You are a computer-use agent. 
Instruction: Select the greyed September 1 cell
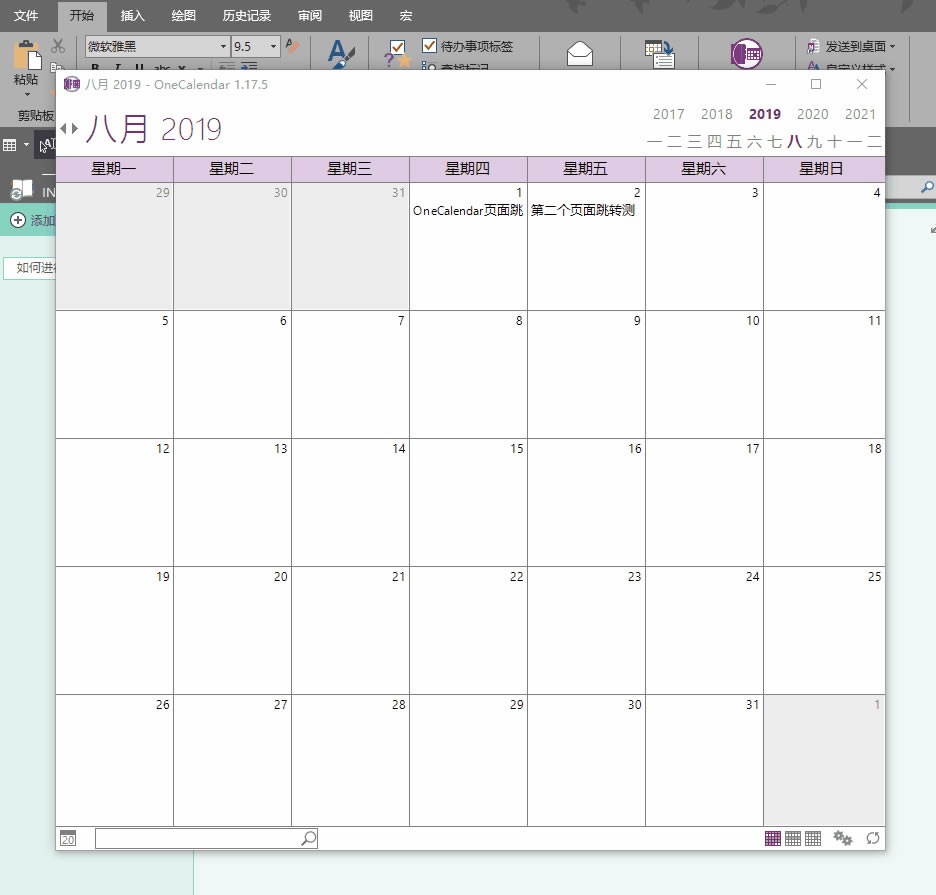coord(824,761)
